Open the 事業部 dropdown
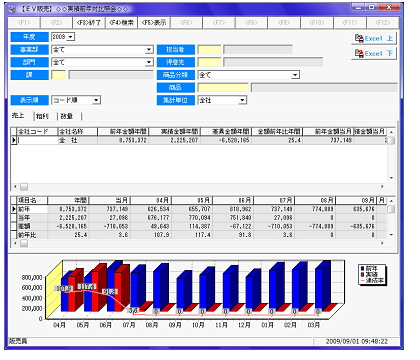Screen dimensions: 420x360 [149, 50]
